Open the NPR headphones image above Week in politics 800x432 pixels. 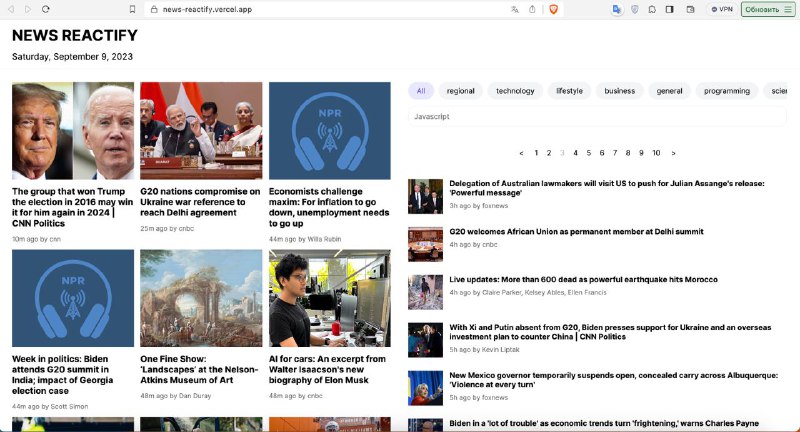point(73,298)
